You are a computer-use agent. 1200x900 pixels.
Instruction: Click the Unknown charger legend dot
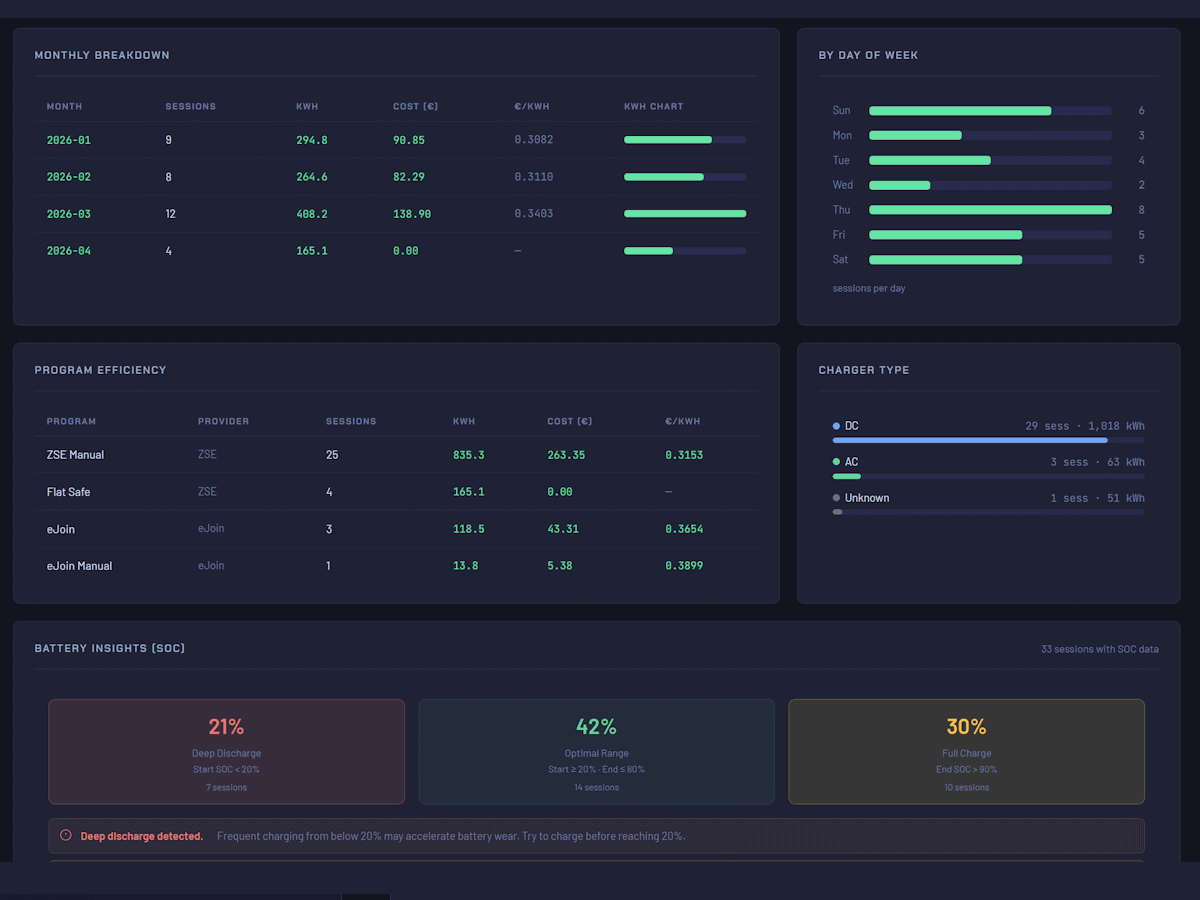coord(837,497)
